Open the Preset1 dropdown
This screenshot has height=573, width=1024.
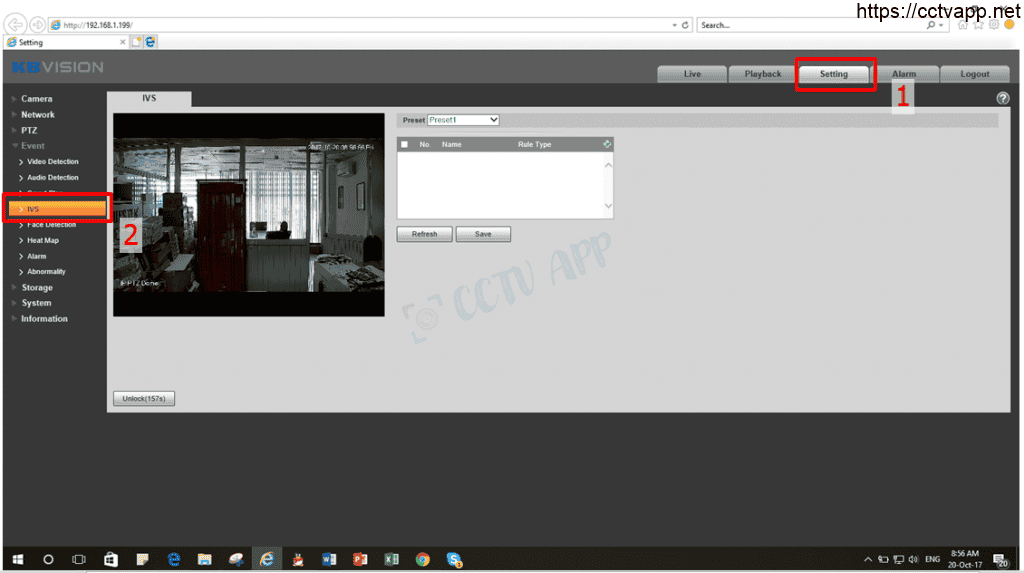[x=463, y=120]
